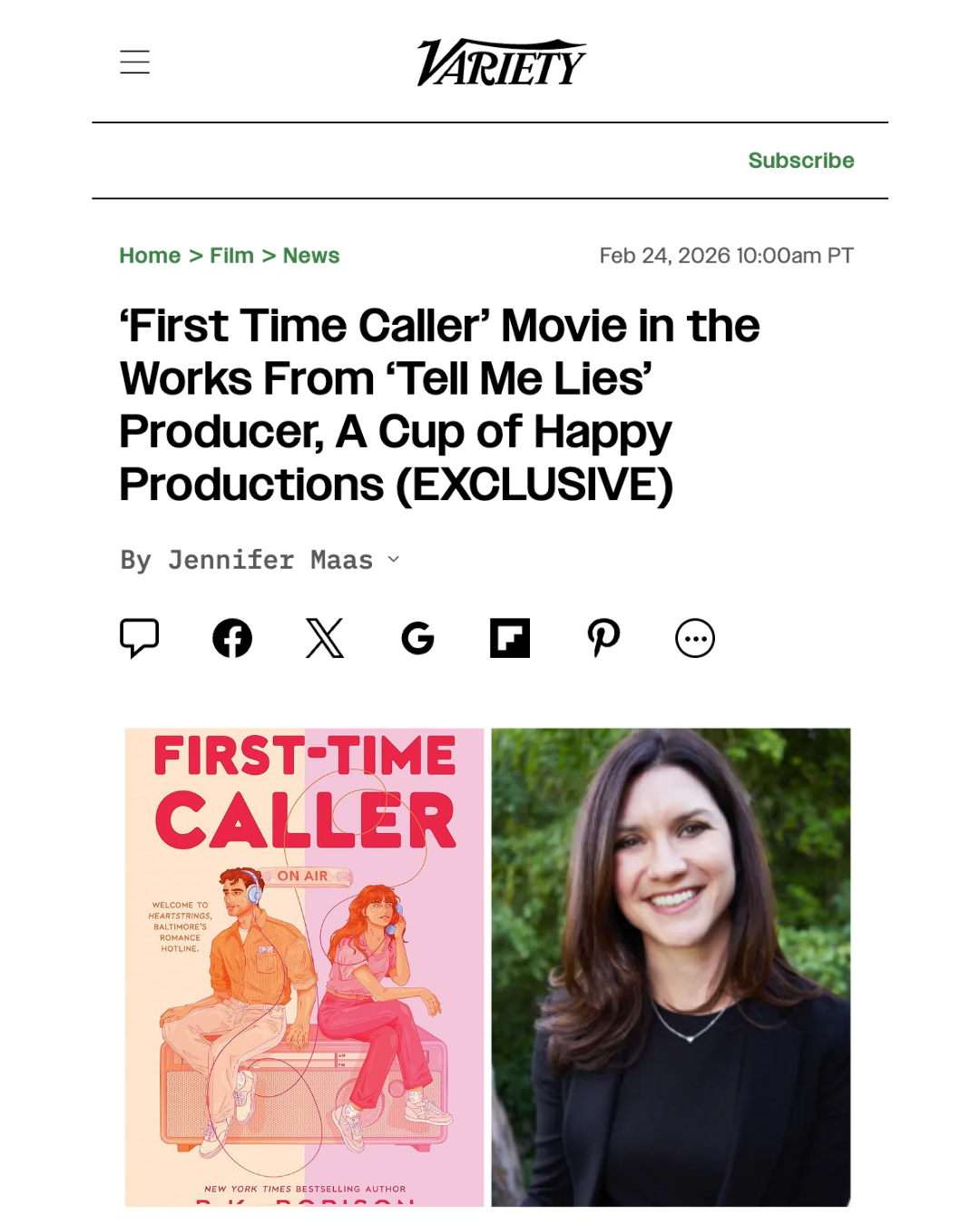
Task: Open the Film breadcrumb section
Action: click(x=231, y=256)
